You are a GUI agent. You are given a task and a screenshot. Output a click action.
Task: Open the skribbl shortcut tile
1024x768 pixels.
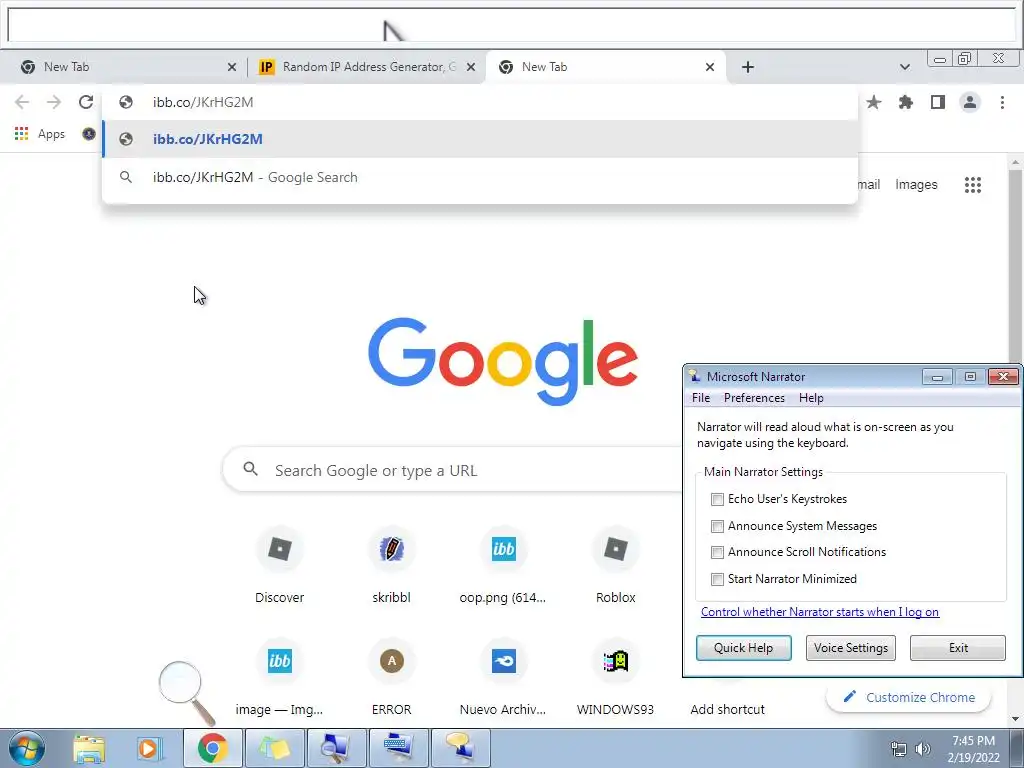[391, 566]
